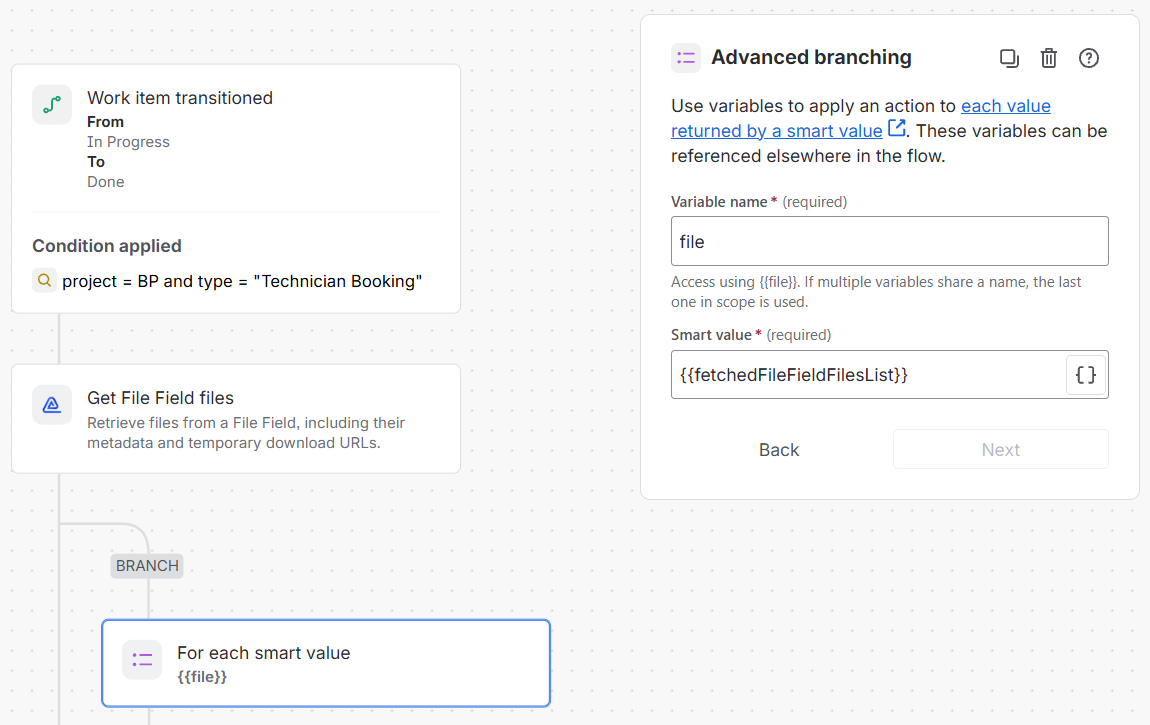Select the For each smart value branch card
Screen dimensions: 1150x725
click(326, 663)
